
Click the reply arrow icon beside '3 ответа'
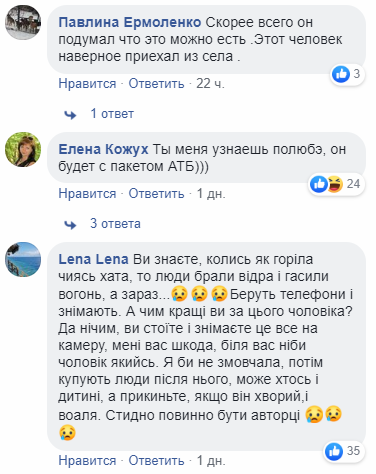coord(70,225)
